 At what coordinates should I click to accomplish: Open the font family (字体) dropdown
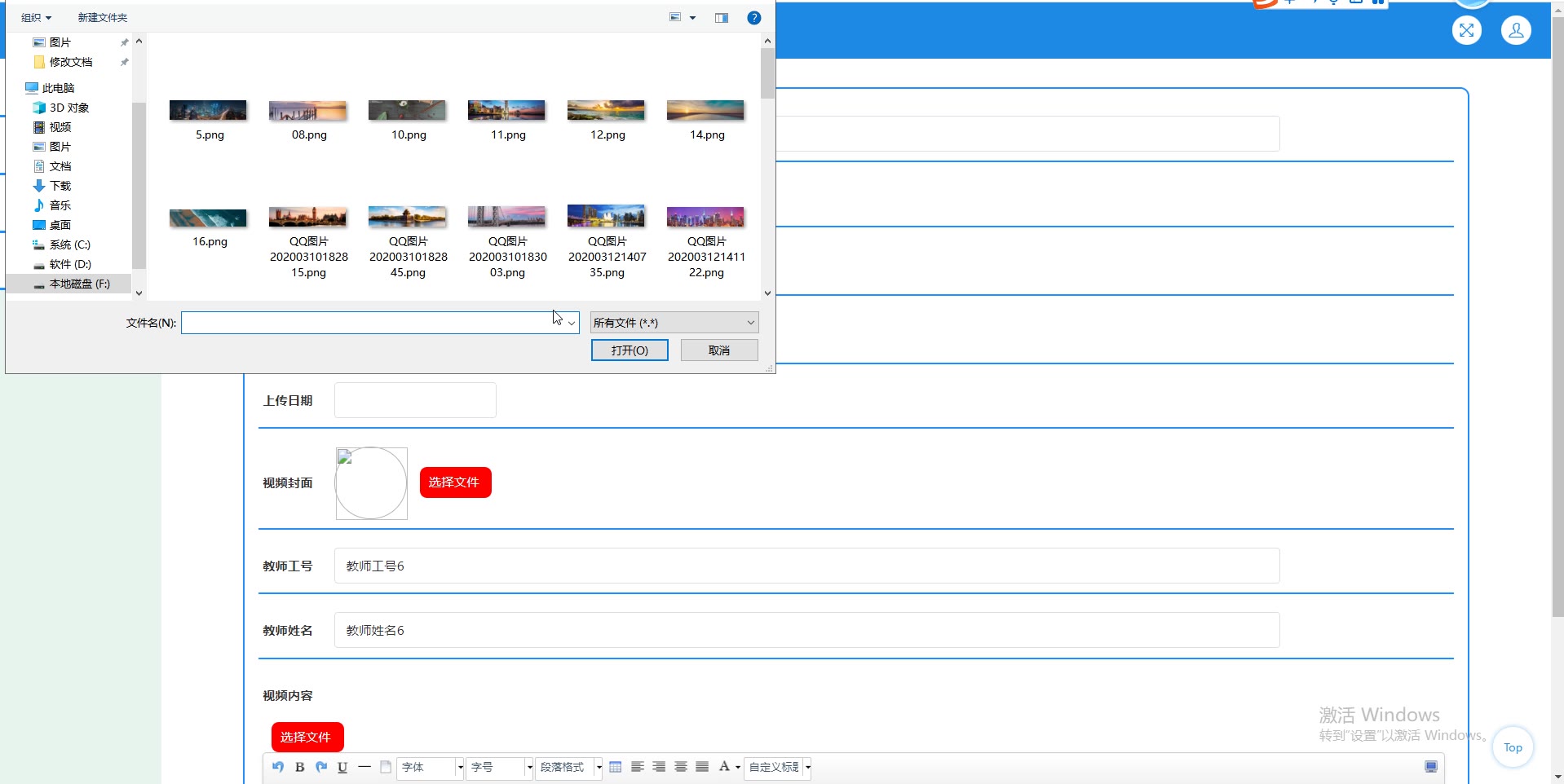click(430, 768)
